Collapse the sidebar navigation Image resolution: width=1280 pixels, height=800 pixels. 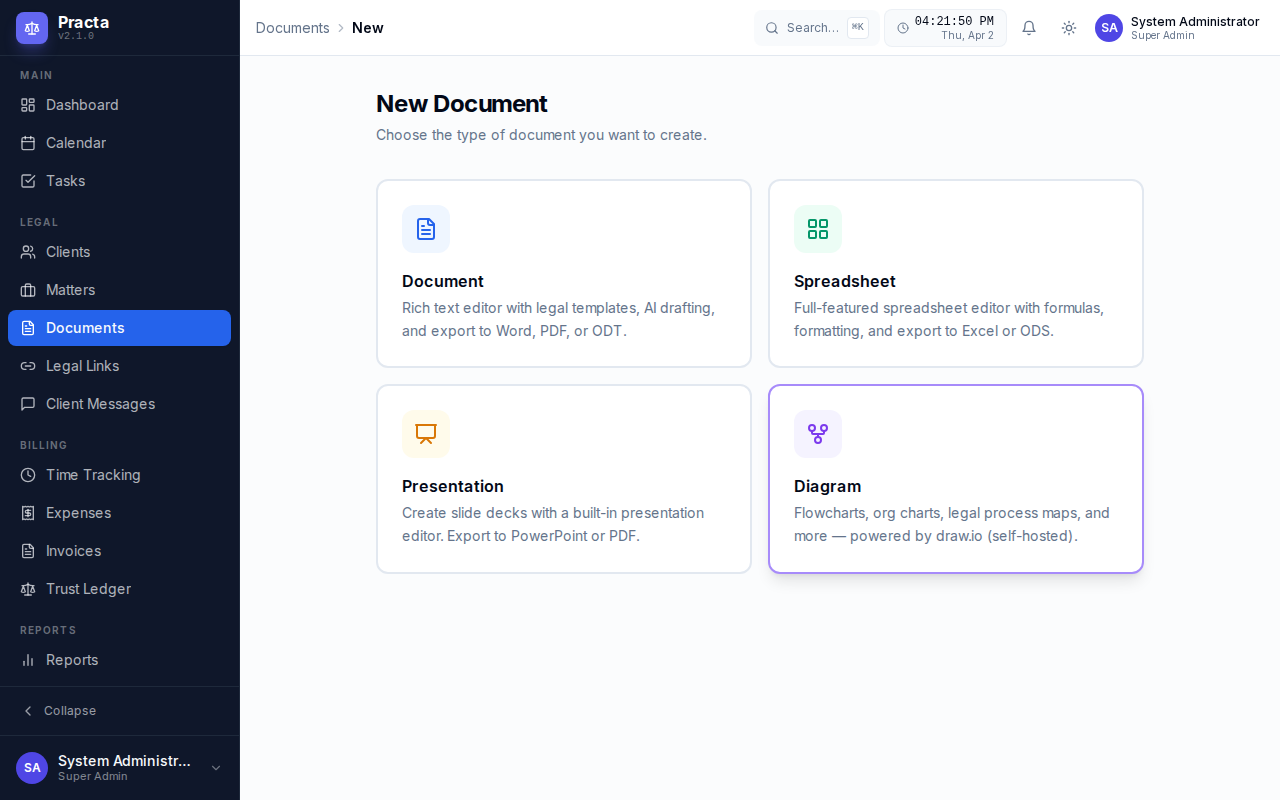click(60, 711)
